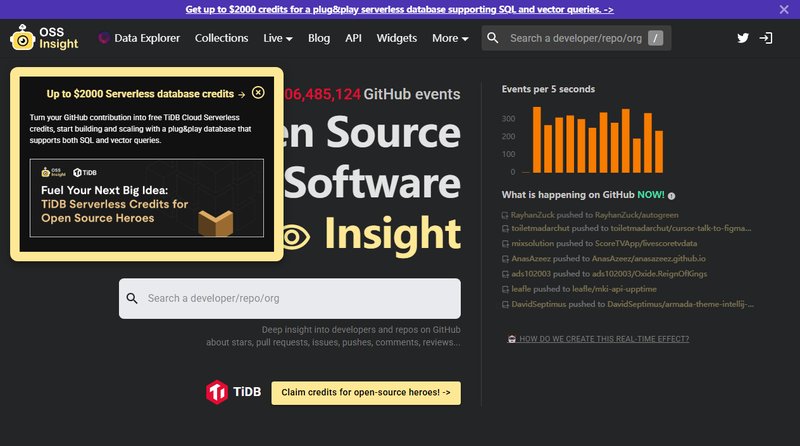Click the Events per 5 seconds heading
800x446 pixels.
click(x=548, y=89)
